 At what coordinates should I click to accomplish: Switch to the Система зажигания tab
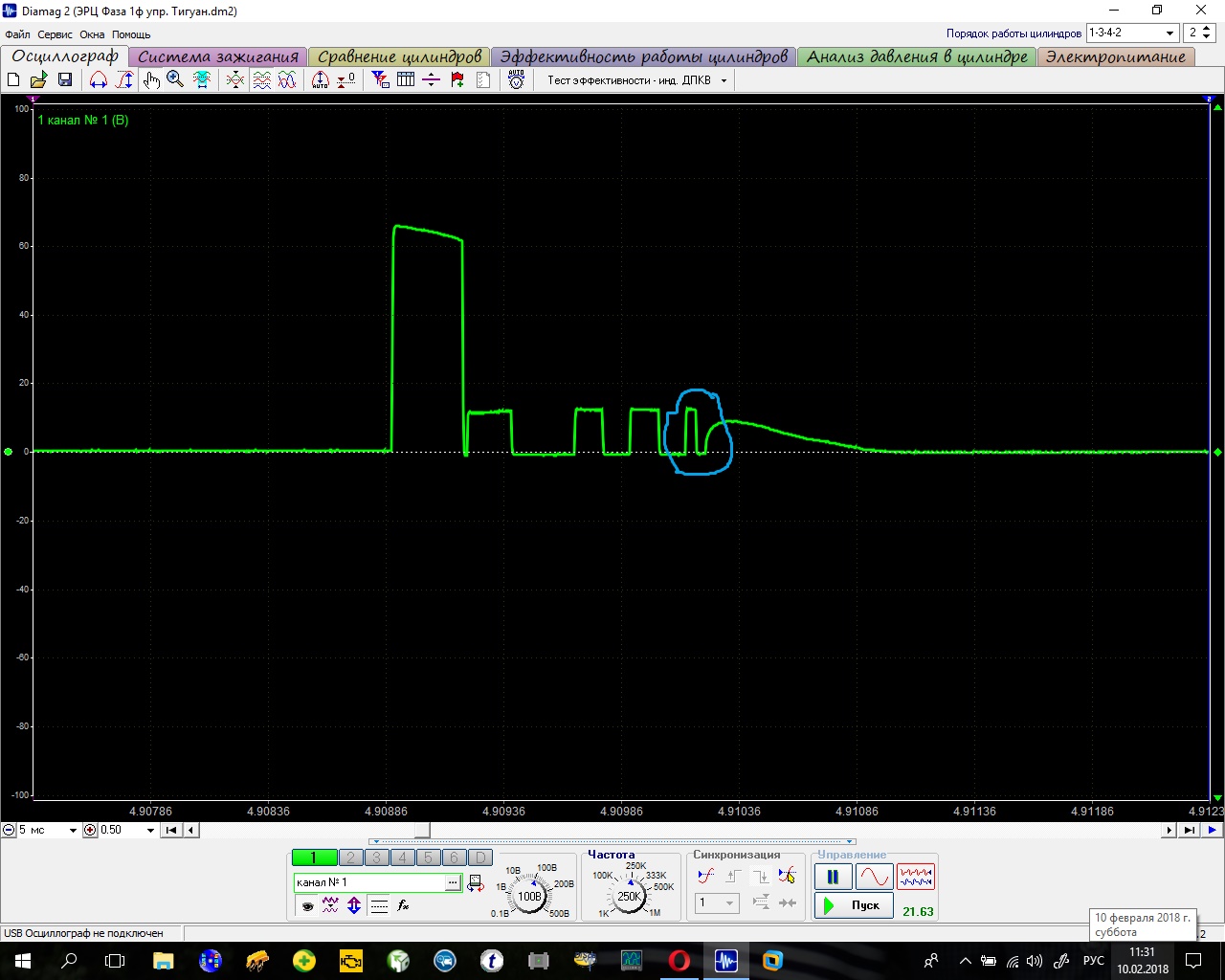218,56
